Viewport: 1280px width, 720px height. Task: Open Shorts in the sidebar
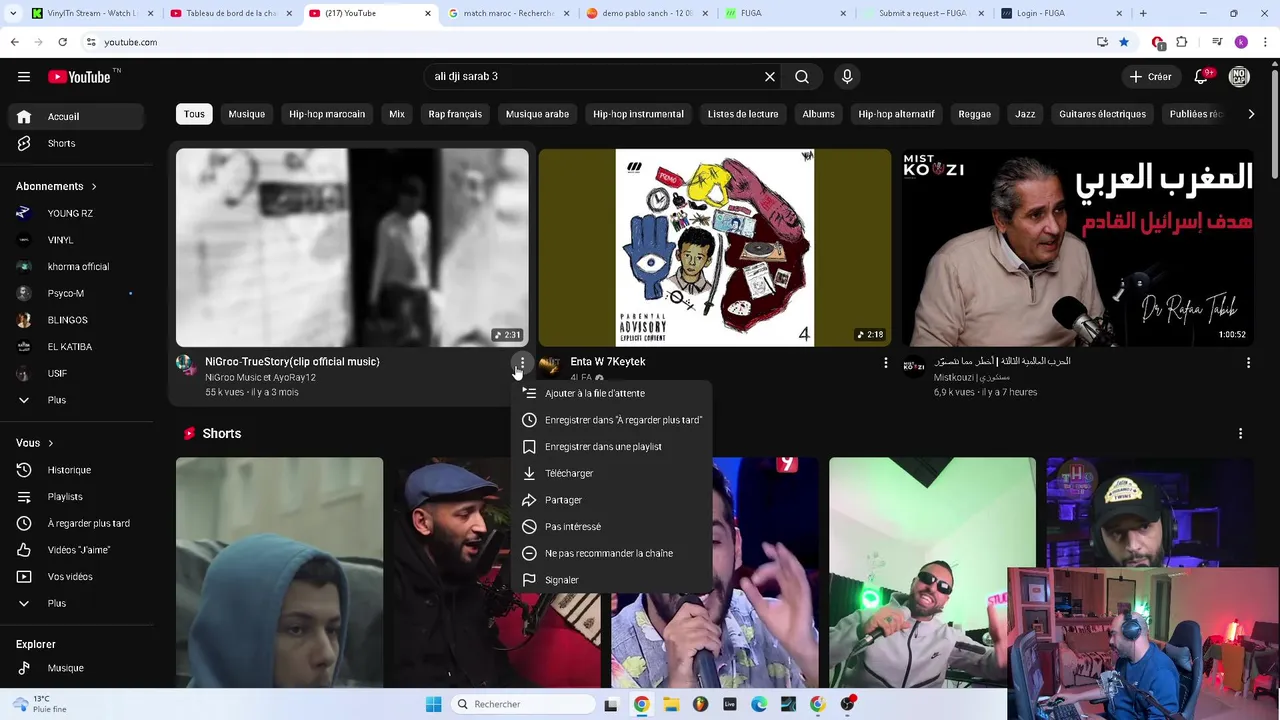pyautogui.click(x=77, y=143)
